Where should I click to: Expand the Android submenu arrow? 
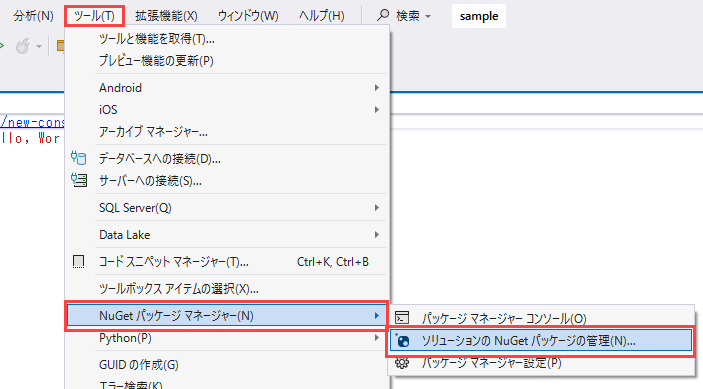(x=377, y=88)
